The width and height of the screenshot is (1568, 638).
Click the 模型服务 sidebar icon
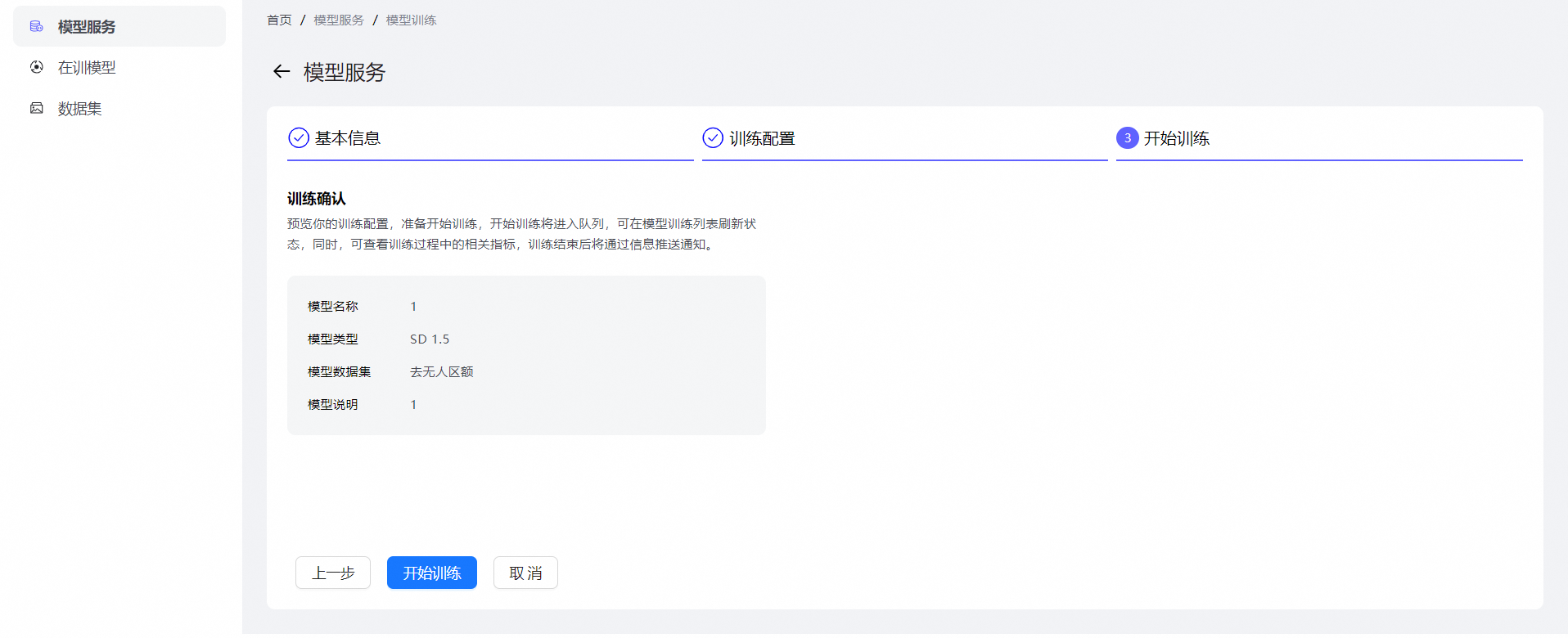[x=37, y=26]
